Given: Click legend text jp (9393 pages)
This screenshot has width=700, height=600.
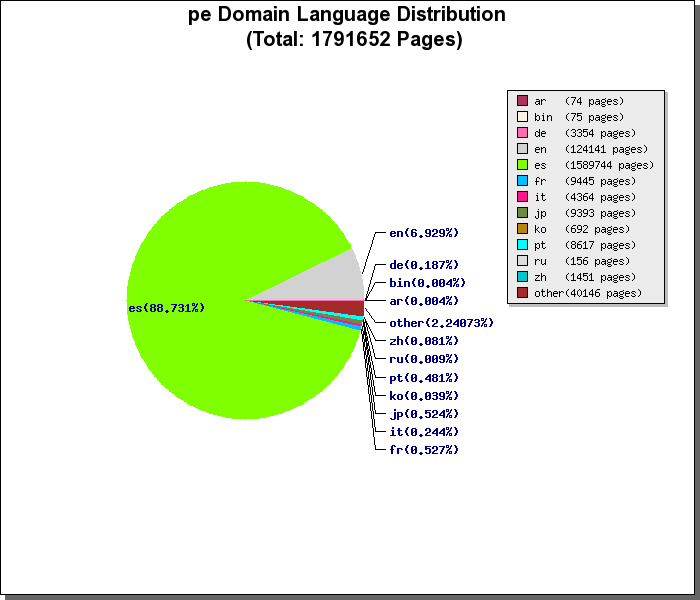Looking at the screenshot, I should (x=585, y=213).
